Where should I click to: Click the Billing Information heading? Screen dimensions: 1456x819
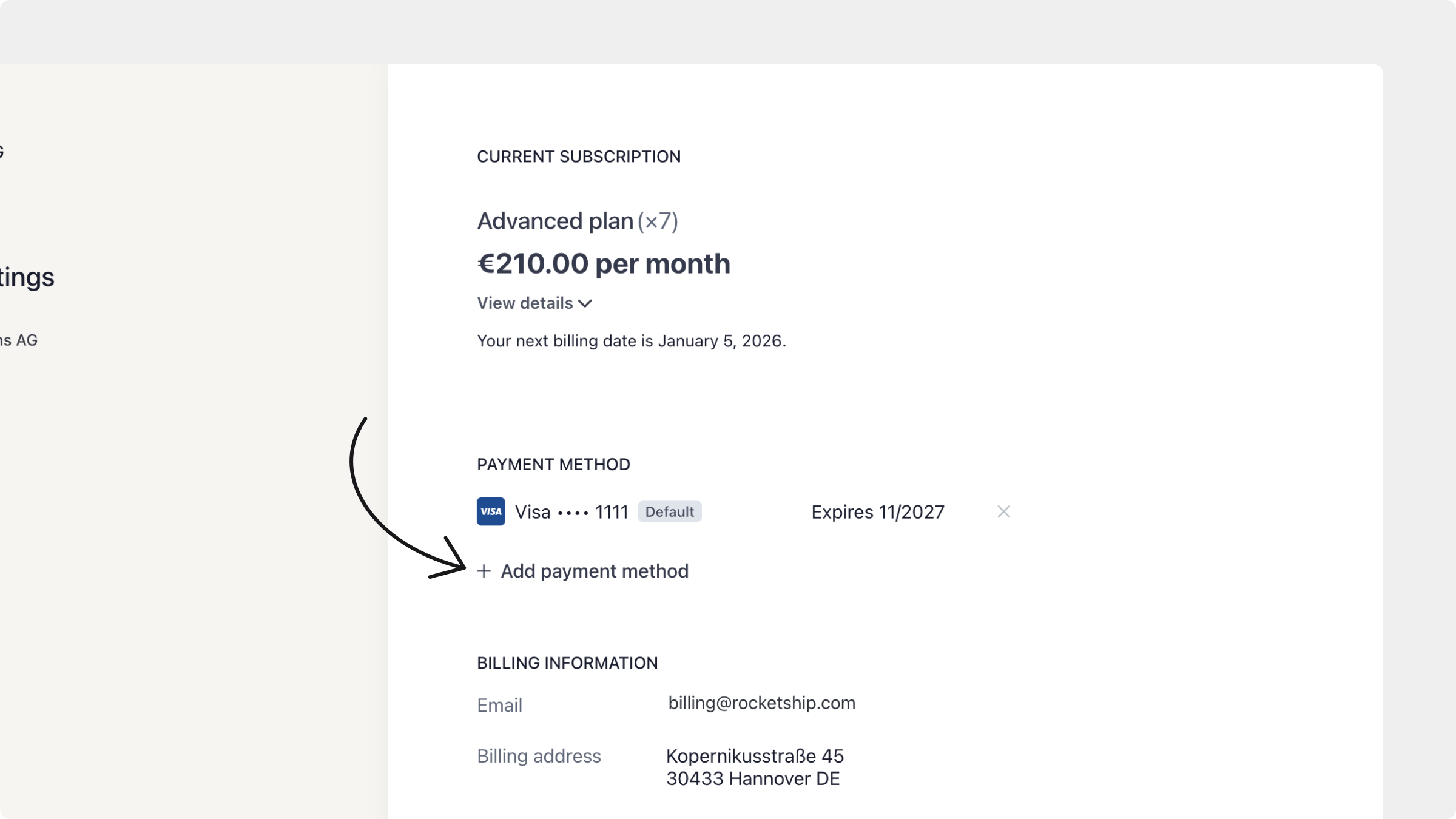567,662
